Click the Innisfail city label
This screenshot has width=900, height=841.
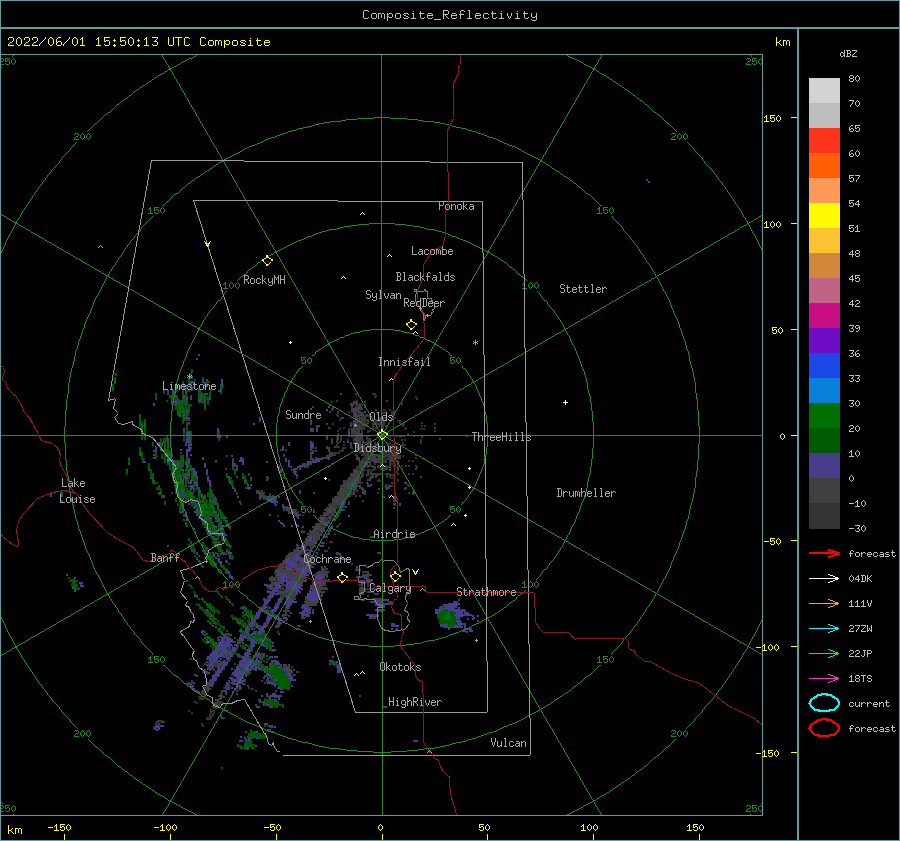(404, 362)
